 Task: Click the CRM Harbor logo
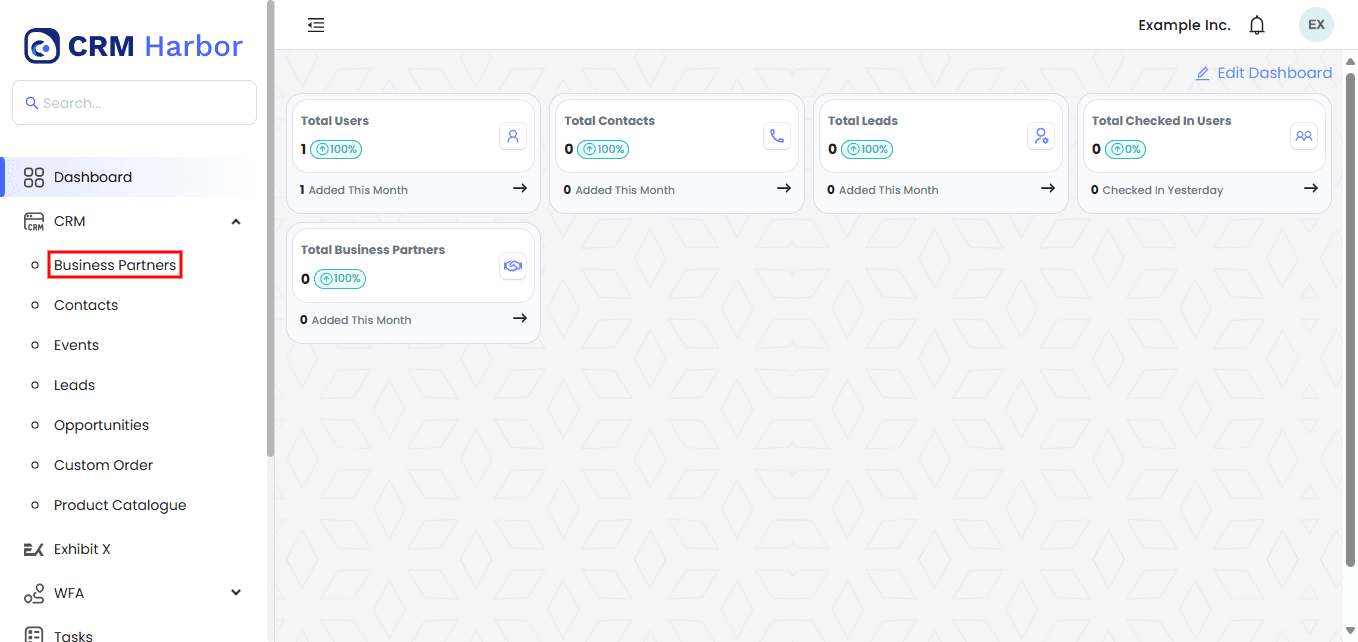click(134, 46)
